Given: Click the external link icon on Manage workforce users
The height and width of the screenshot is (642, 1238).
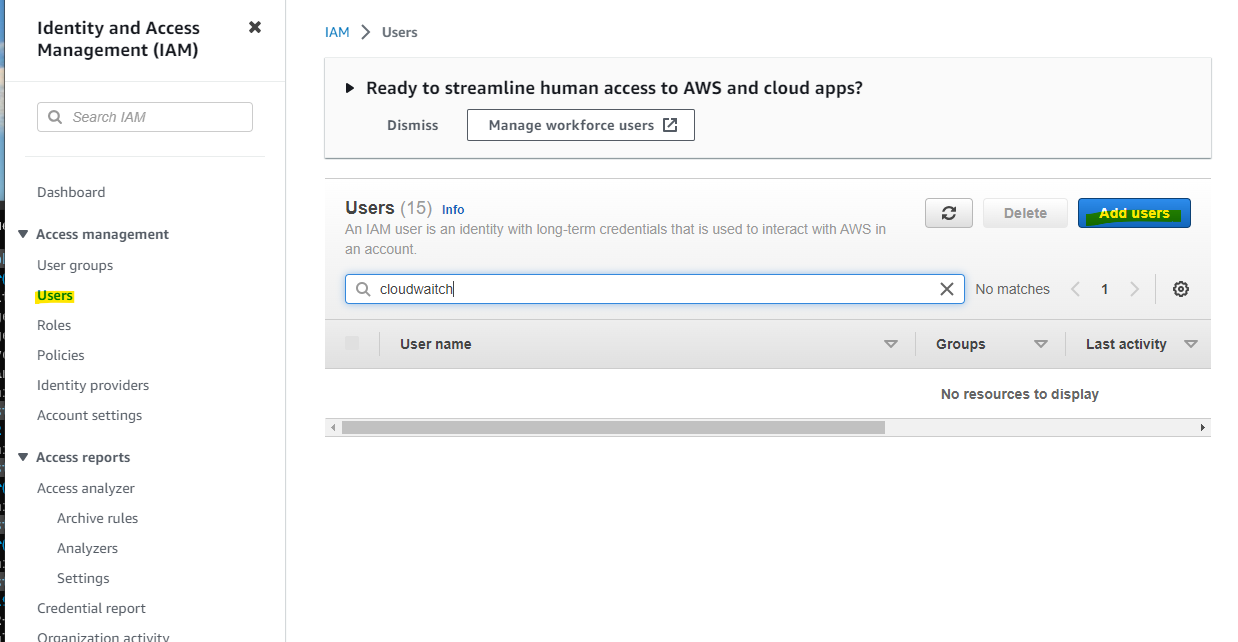Looking at the screenshot, I should tap(671, 125).
